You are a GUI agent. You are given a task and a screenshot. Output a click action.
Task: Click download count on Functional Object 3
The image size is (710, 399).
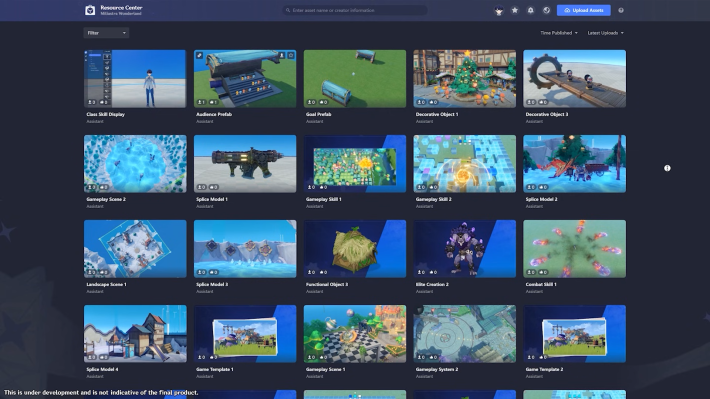(x=311, y=272)
